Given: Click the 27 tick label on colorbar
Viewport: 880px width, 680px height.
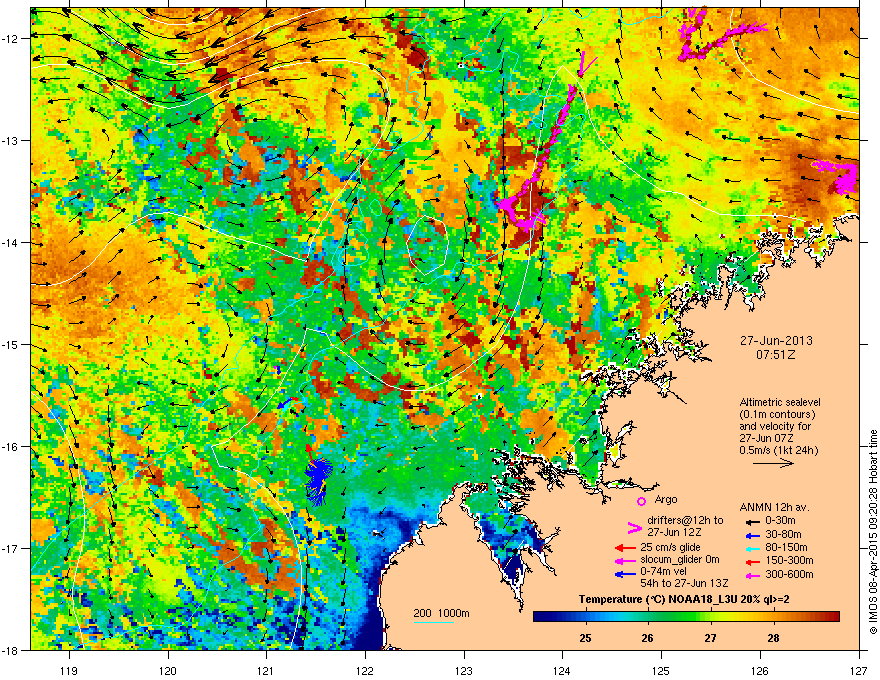Looking at the screenshot, I should click(711, 638).
